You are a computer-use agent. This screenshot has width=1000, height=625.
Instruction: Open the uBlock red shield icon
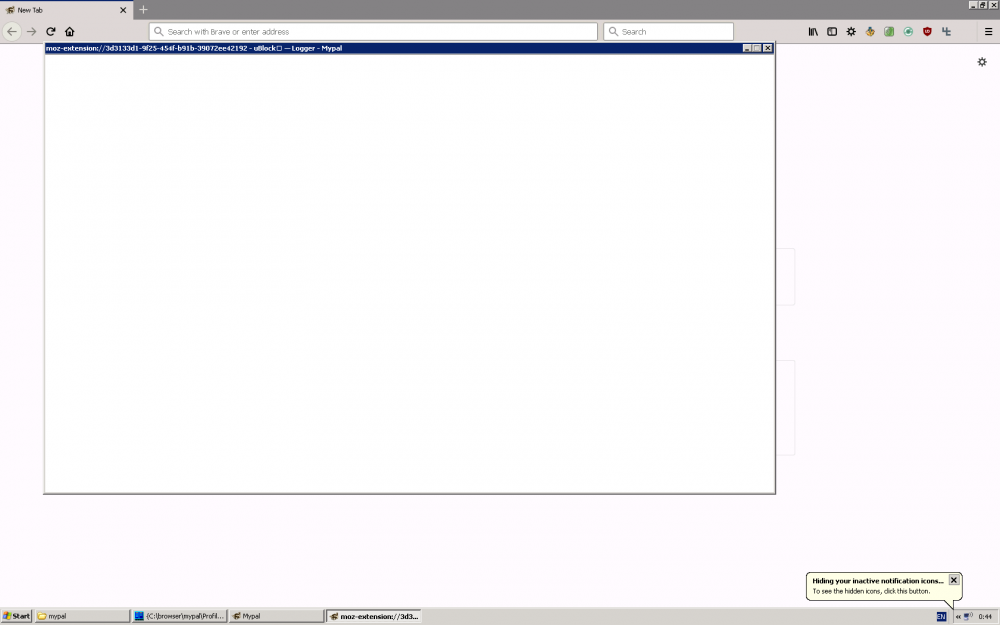coord(927,31)
